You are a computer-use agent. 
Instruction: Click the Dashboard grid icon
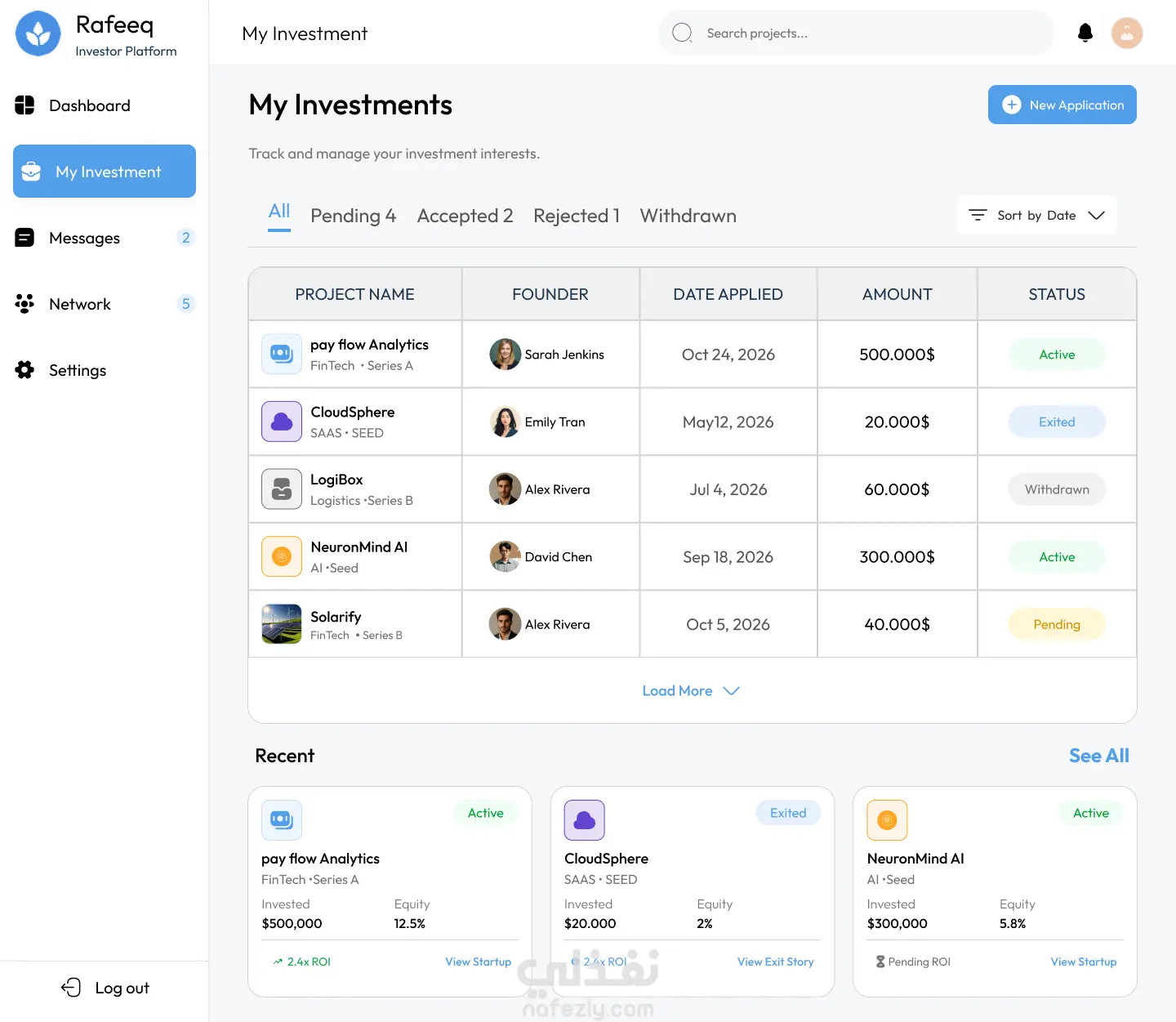pos(24,105)
